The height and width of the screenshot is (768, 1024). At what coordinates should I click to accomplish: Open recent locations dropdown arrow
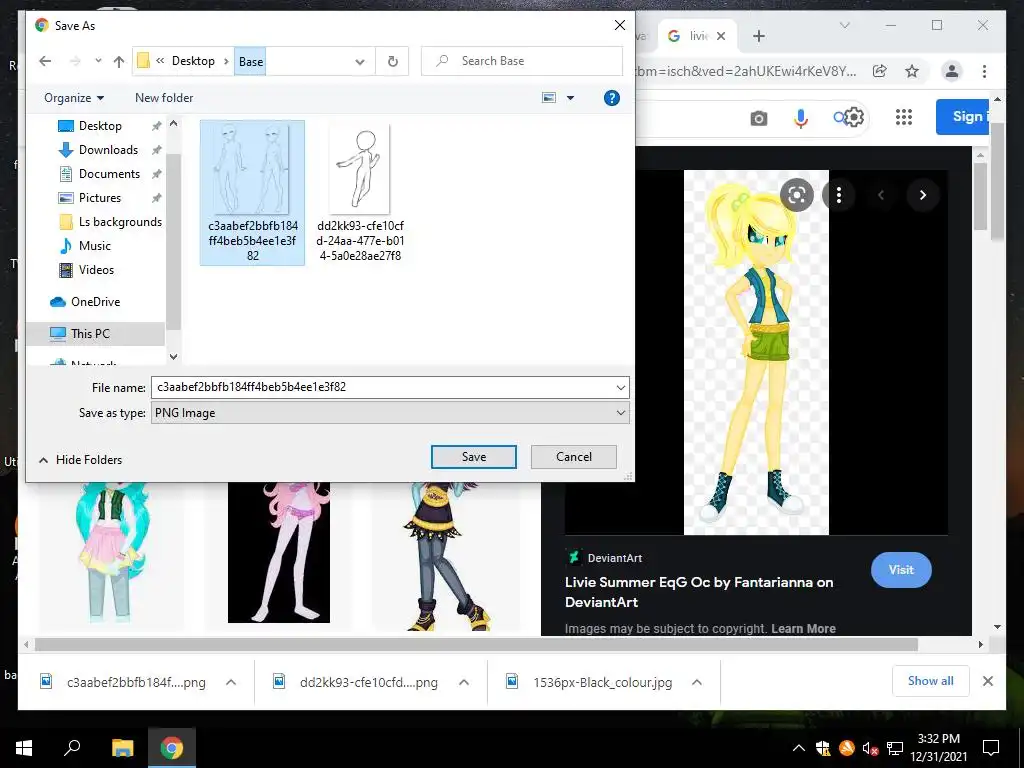coord(98,61)
